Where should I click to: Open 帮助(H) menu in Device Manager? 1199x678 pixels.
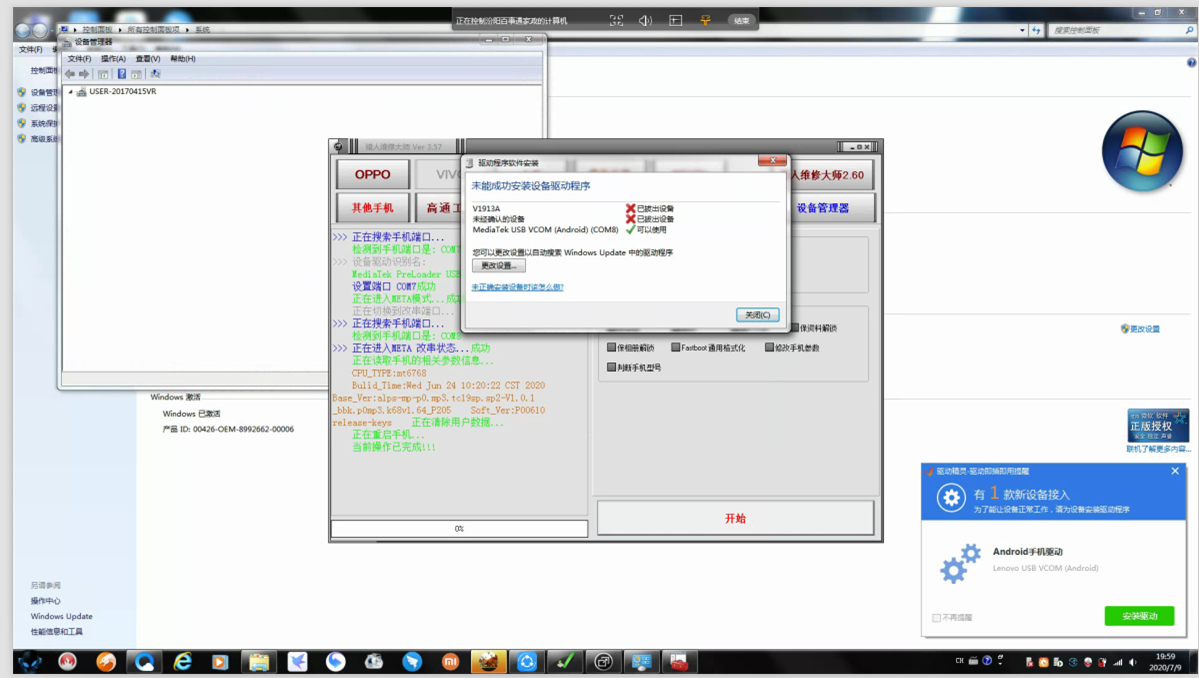coord(183,59)
